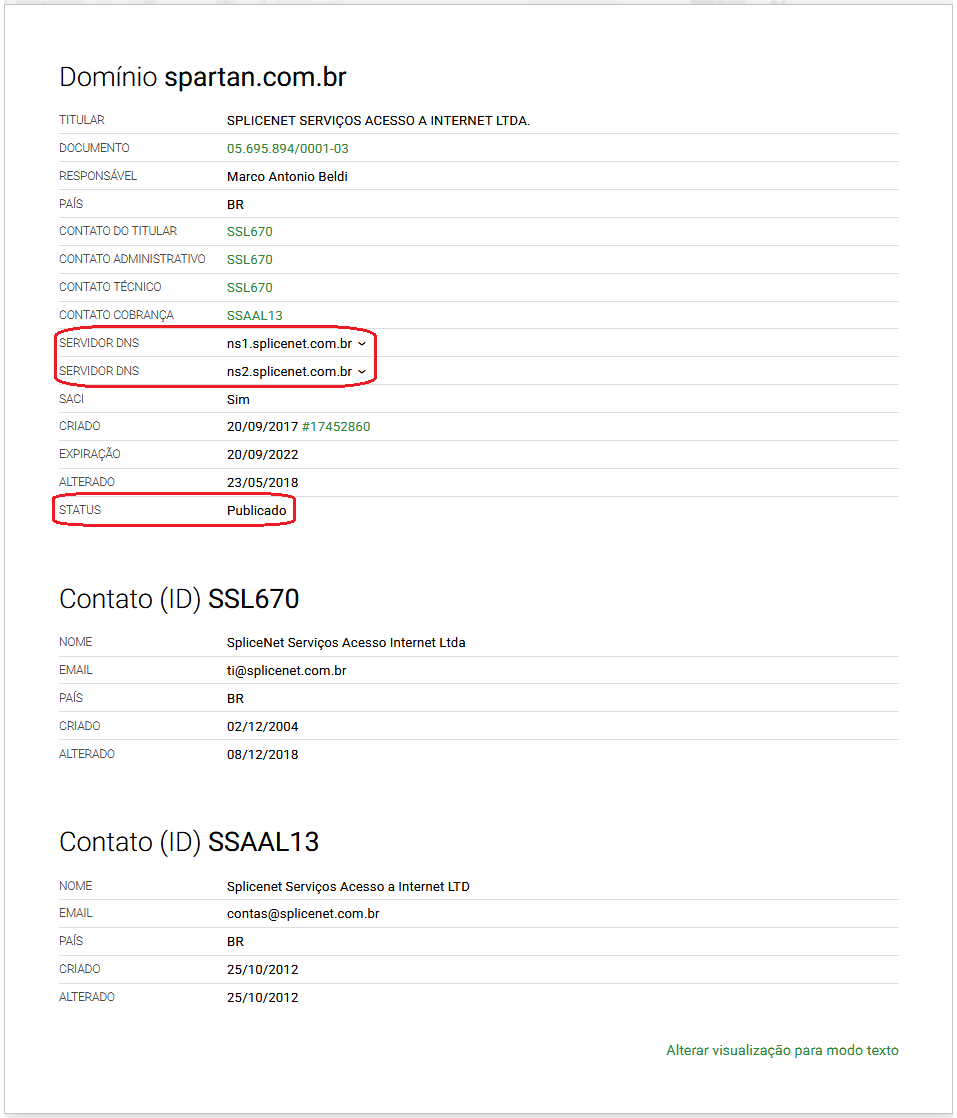Click the ns2.splicenet.com.br server name
Viewport: 957px width, 1118px height.
pyautogui.click(x=290, y=371)
